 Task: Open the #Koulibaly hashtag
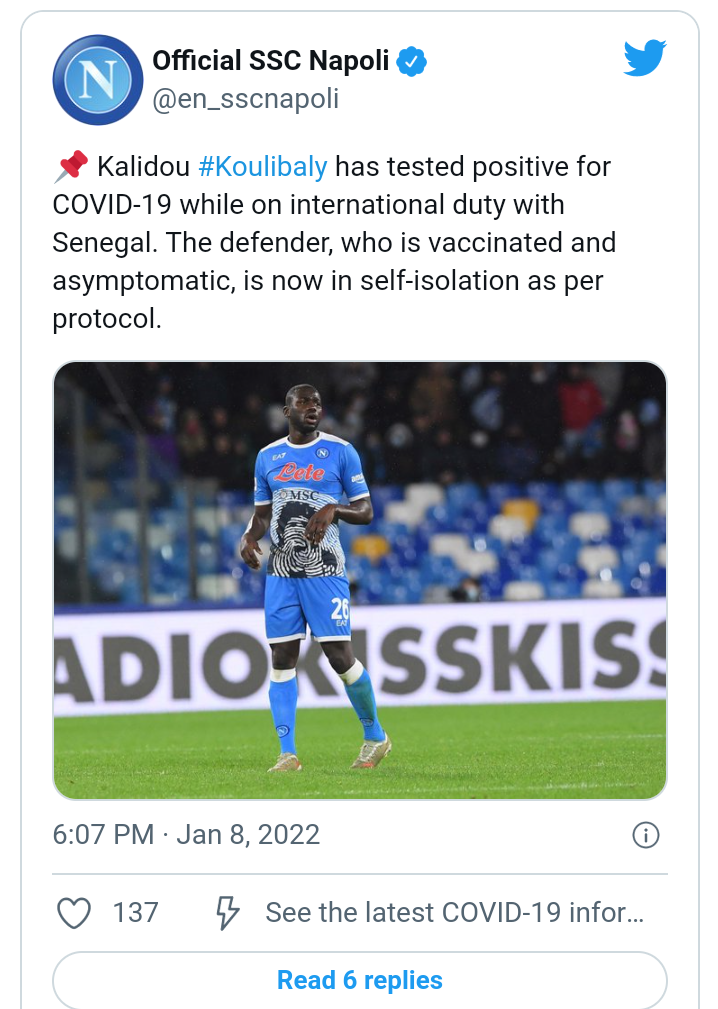[x=263, y=167]
